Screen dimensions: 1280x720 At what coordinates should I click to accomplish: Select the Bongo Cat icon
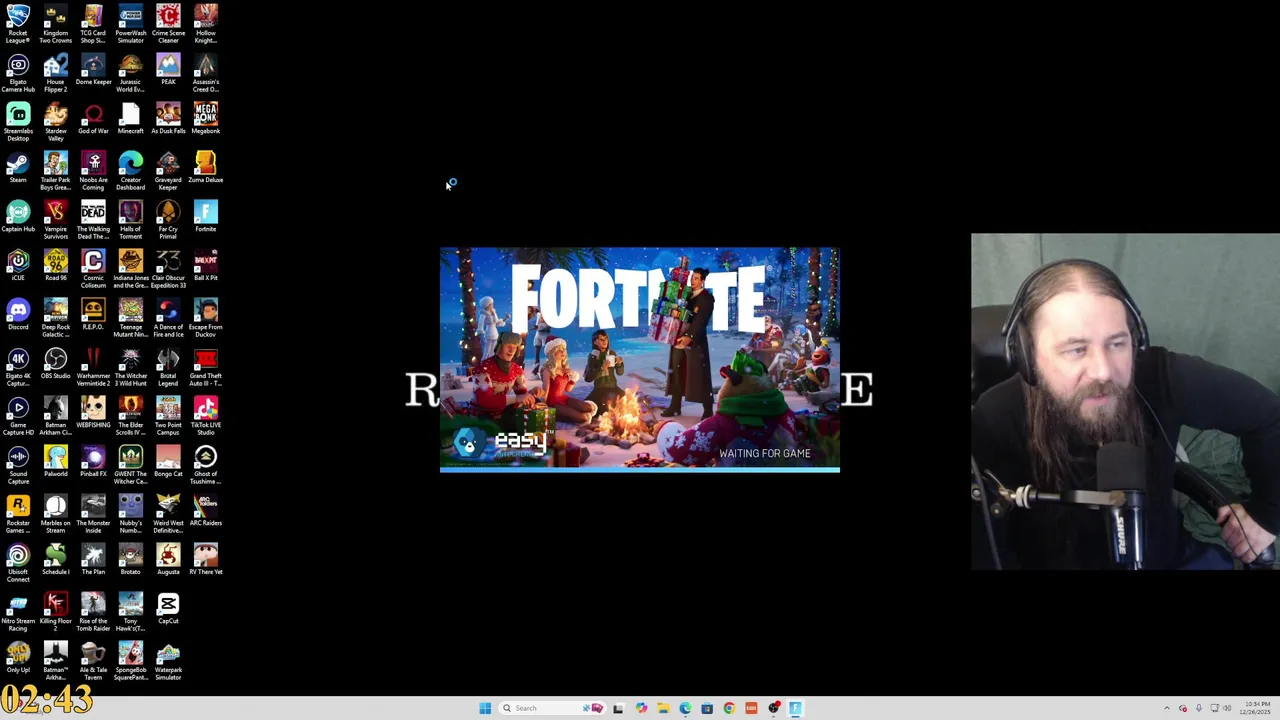pos(168,461)
